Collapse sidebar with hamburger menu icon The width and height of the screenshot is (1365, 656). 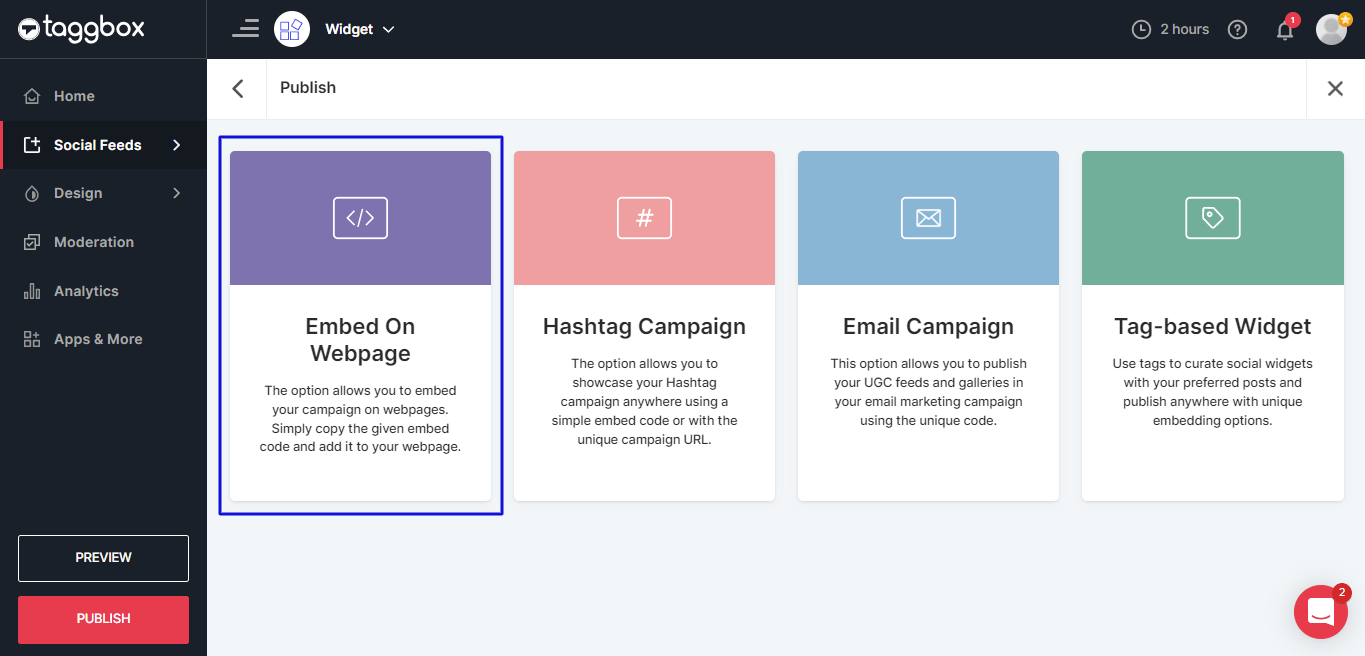(x=245, y=29)
